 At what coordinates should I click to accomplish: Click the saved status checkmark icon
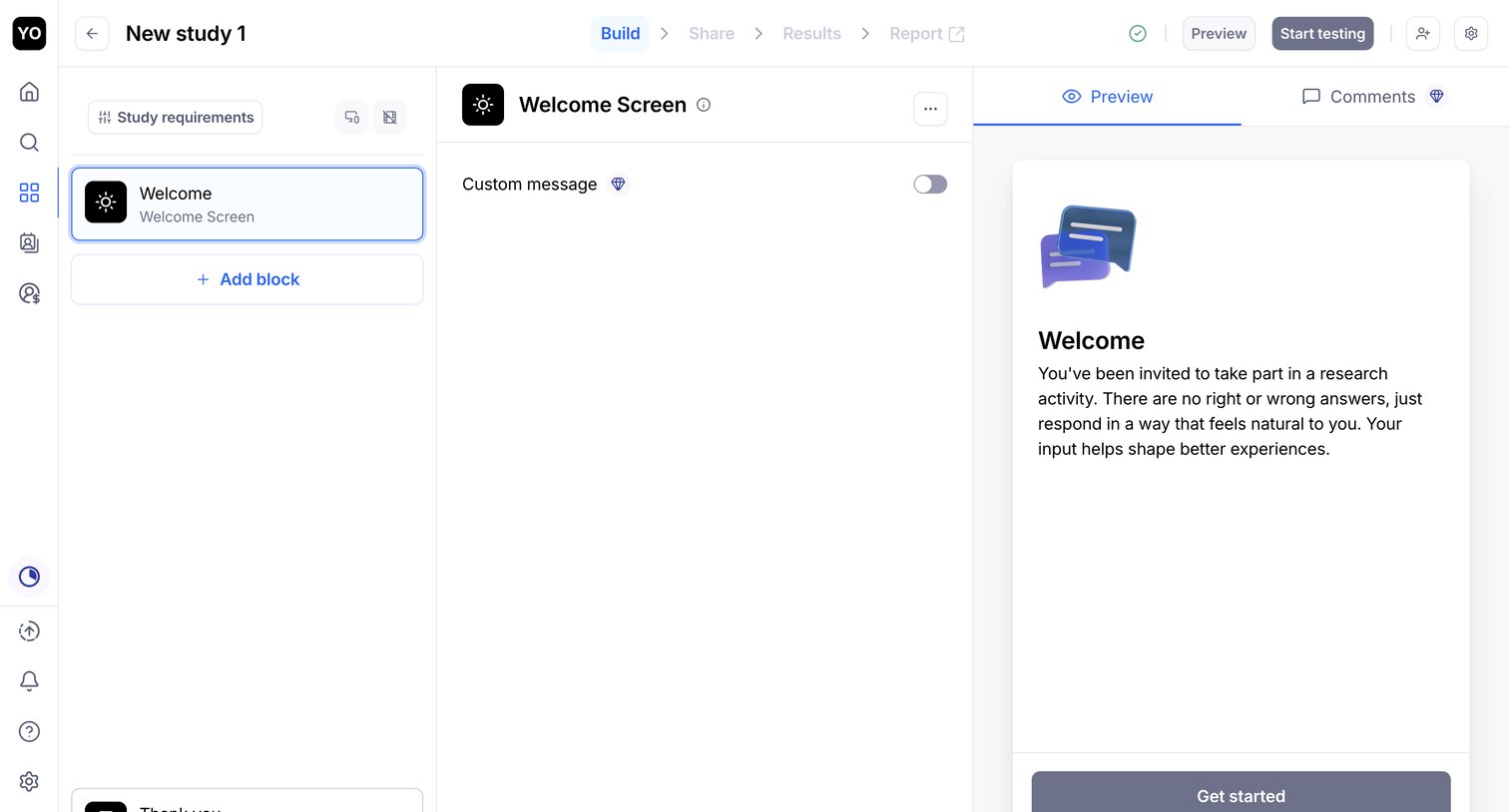(x=1138, y=33)
